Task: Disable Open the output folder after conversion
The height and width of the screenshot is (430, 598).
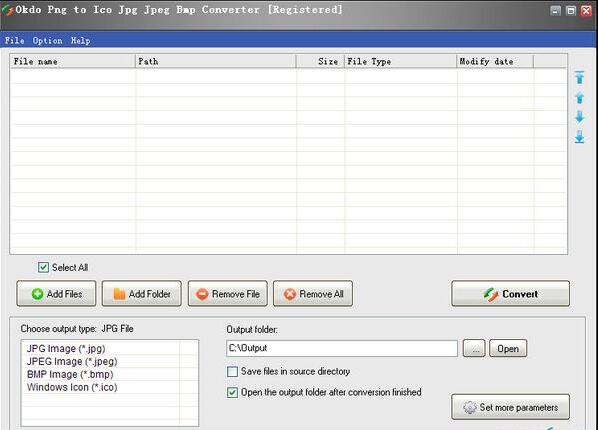Action: 232,392
